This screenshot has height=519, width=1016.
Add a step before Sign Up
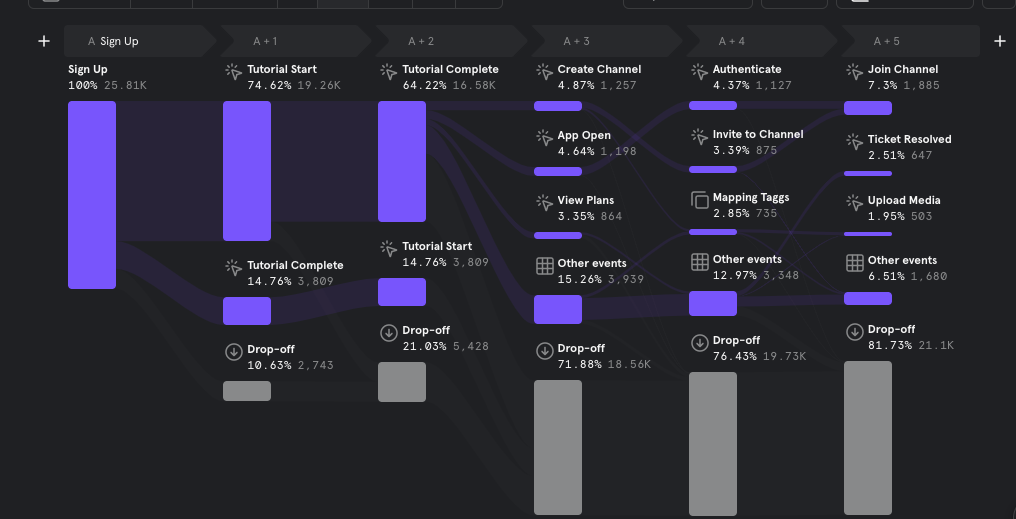[43, 41]
